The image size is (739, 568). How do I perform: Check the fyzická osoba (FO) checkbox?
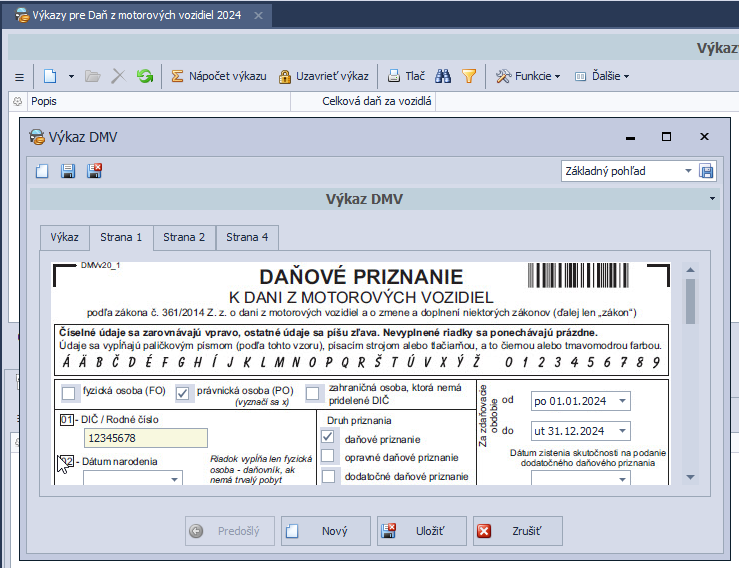[69, 393]
